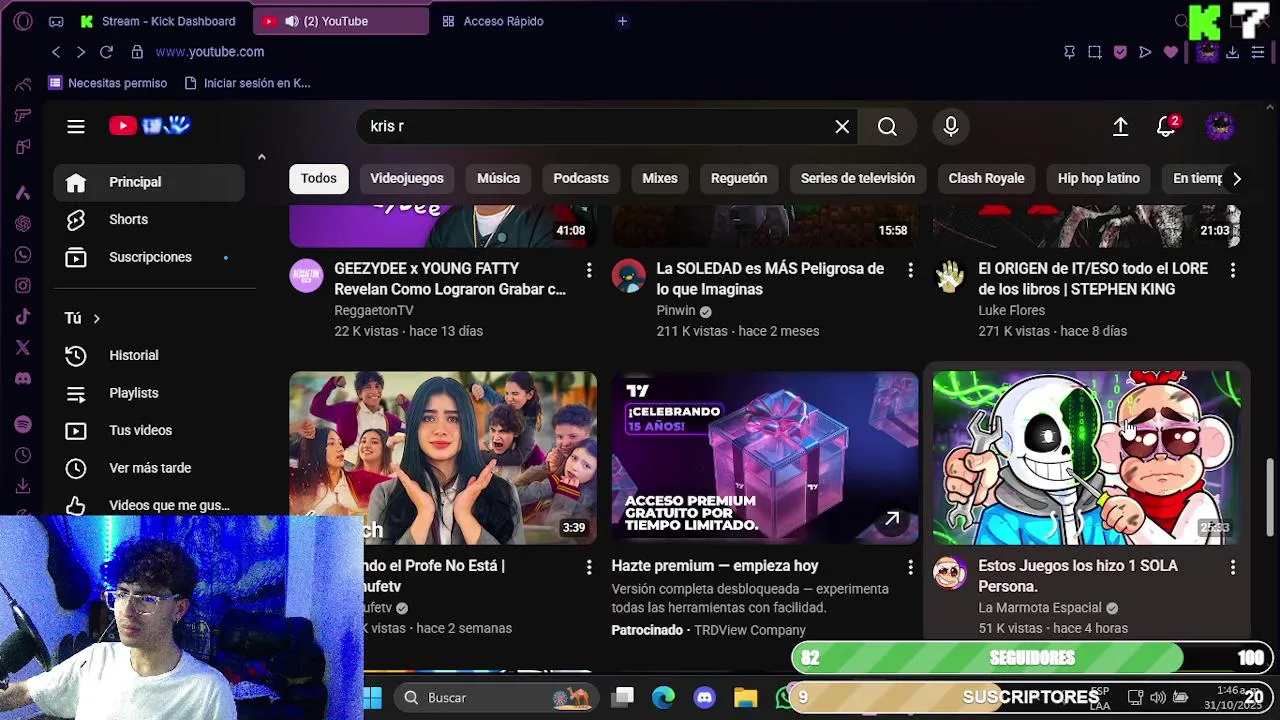This screenshot has height=720, width=1280.
Task: Click the address bar lock icon
Action: [x=137, y=52]
